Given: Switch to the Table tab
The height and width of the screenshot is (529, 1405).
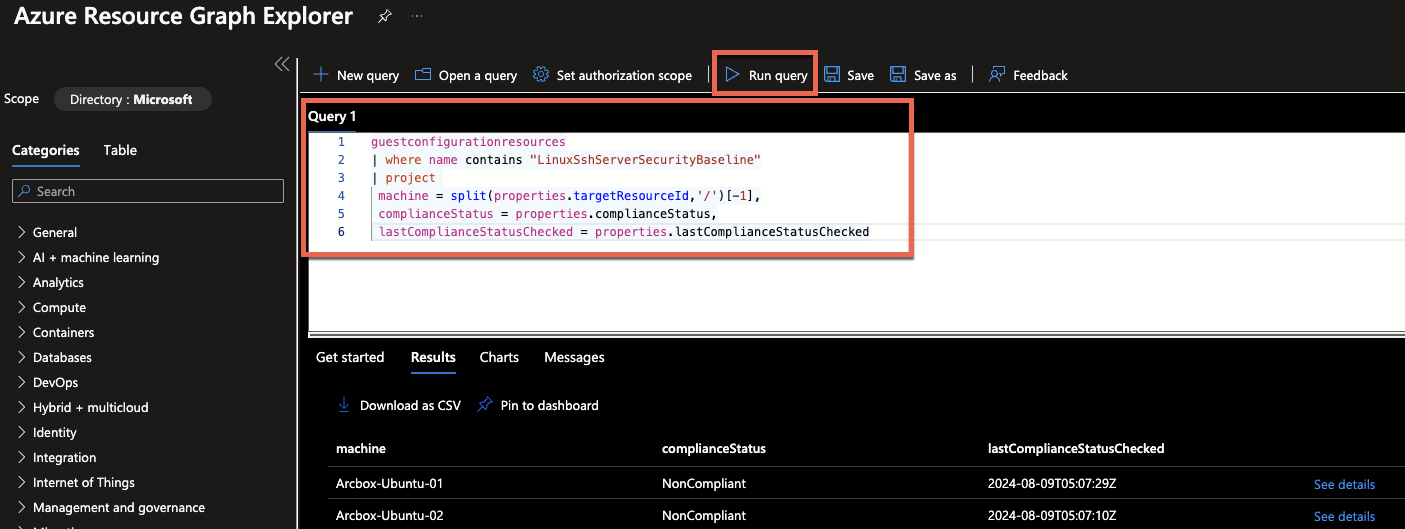Looking at the screenshot, I should [120, 150].
